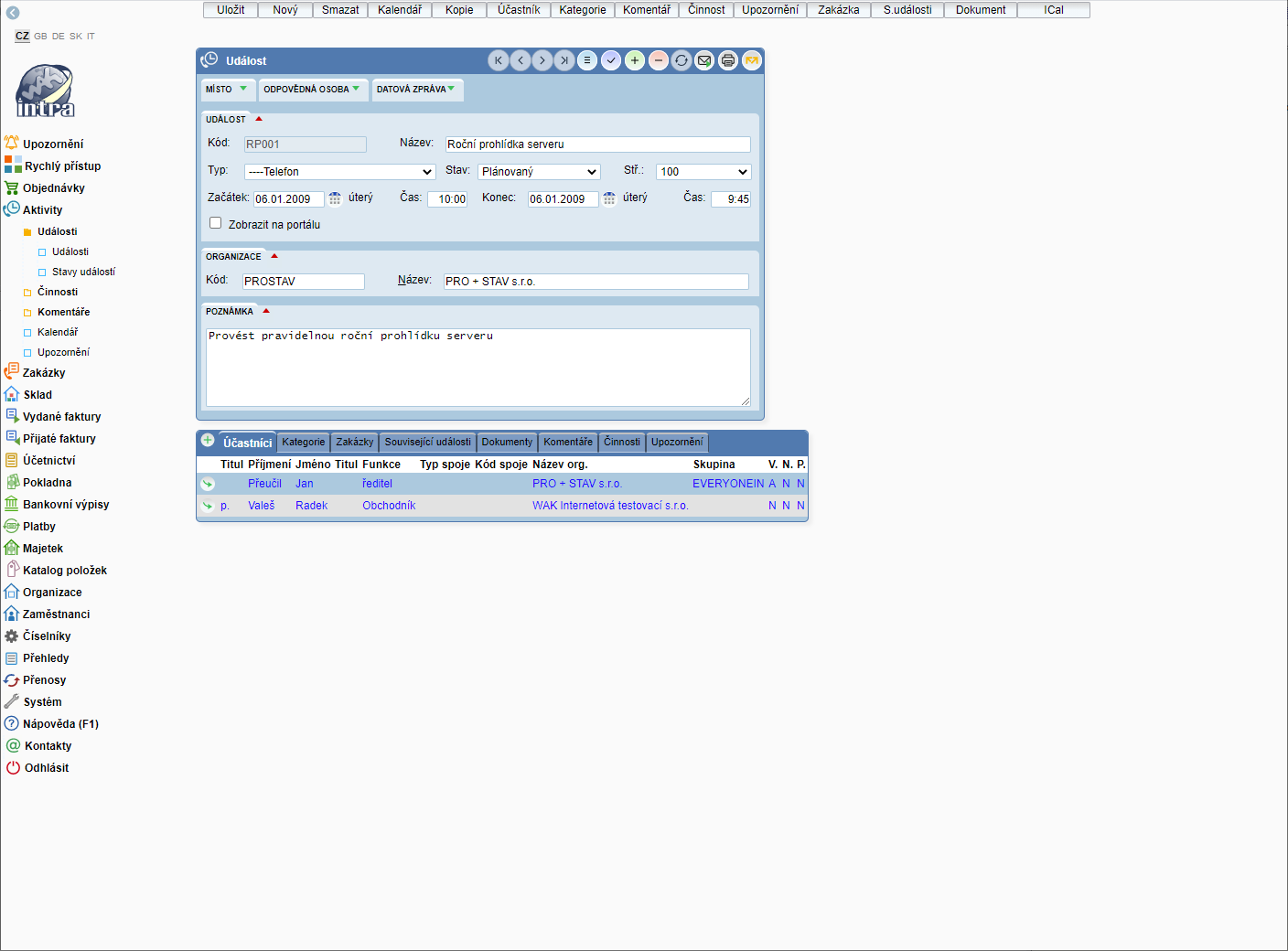Open the Stav dropdown showing Plánovaný
1288x951 pixels.
(539, 172)
